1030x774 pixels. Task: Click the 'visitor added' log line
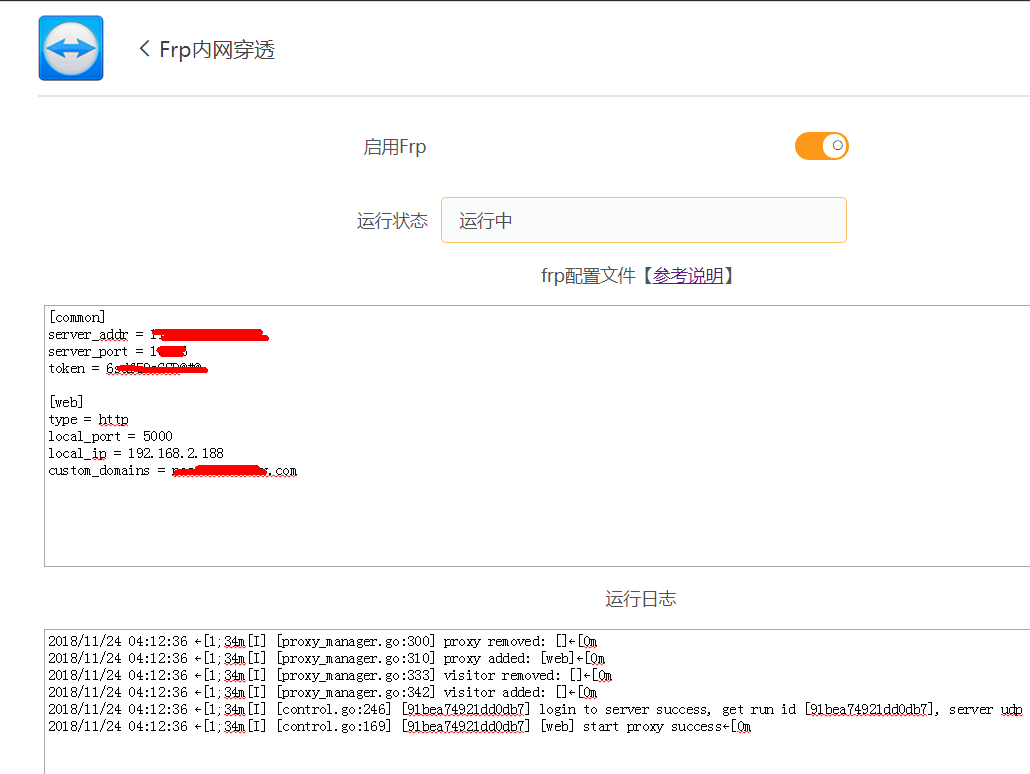(x=323, y=693)
